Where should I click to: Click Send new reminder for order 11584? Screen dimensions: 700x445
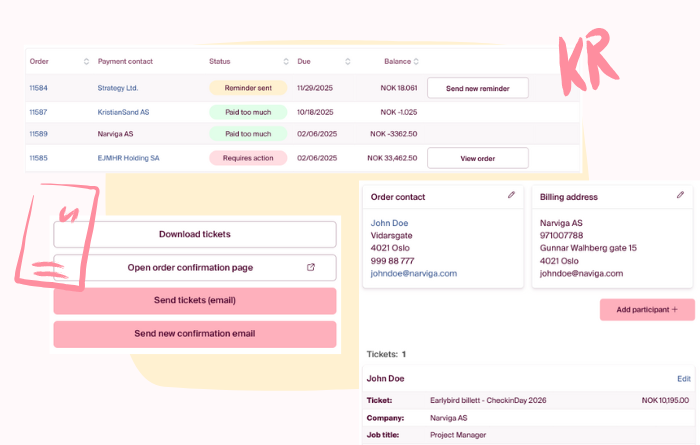click(478, 88)
